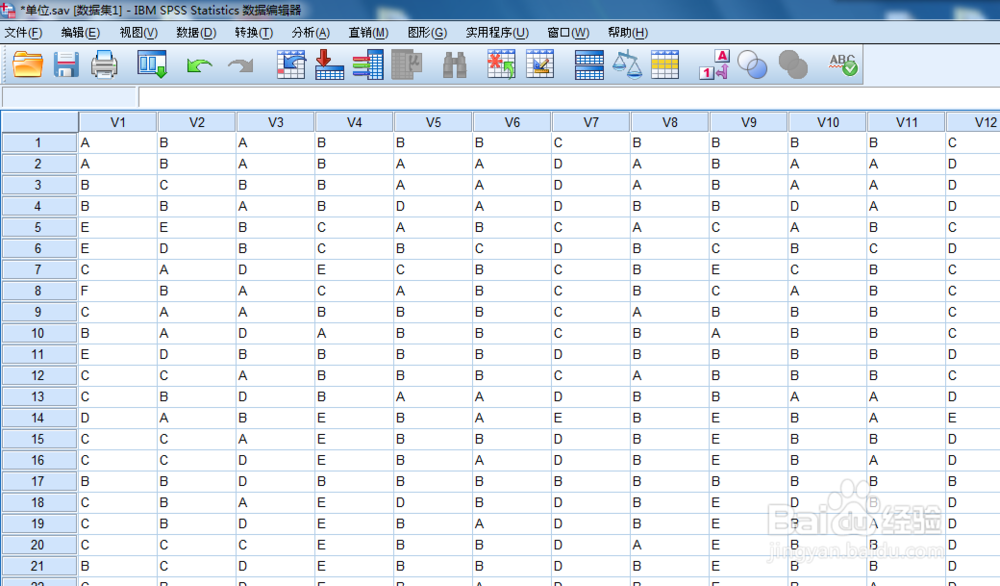The image size is (1000, 586).
Task: Click cell E in V2 row 5
Action: tap(197, 228)
